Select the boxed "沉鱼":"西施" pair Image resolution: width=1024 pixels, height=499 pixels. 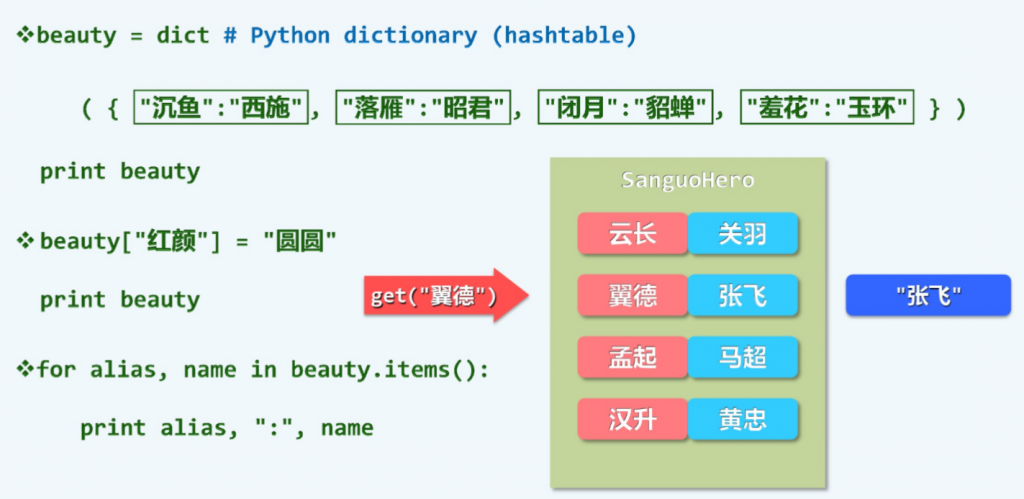pyautogui.click(x=221, y=108)
